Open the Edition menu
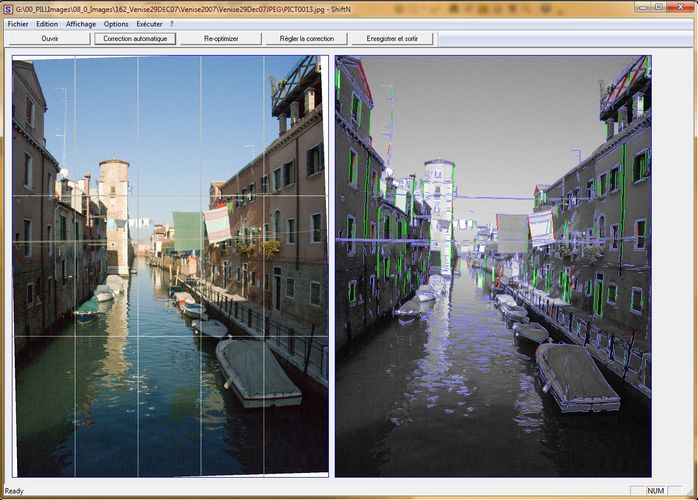 [x=47, y=23]
